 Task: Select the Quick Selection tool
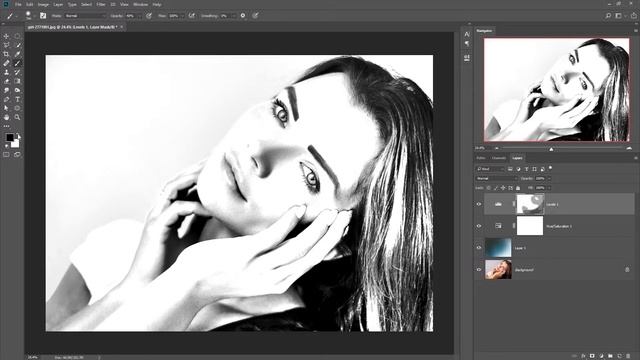(18, 45)
